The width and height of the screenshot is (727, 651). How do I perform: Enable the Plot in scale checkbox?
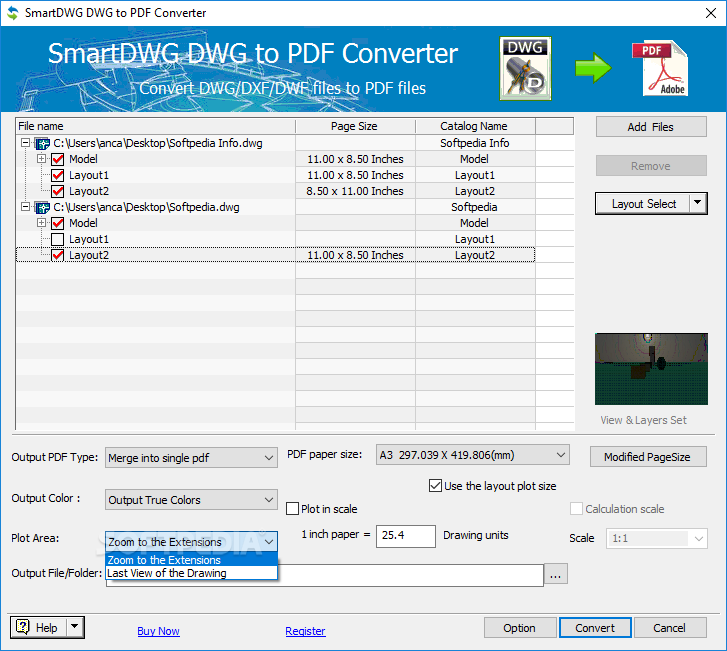293,509
